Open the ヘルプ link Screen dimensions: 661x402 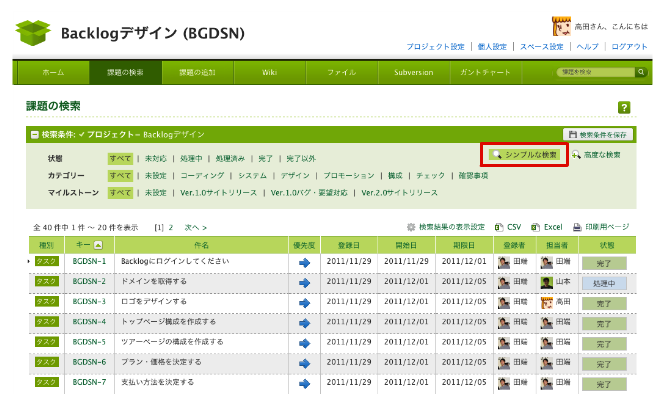pyautogui.click(x=587, y=46)
